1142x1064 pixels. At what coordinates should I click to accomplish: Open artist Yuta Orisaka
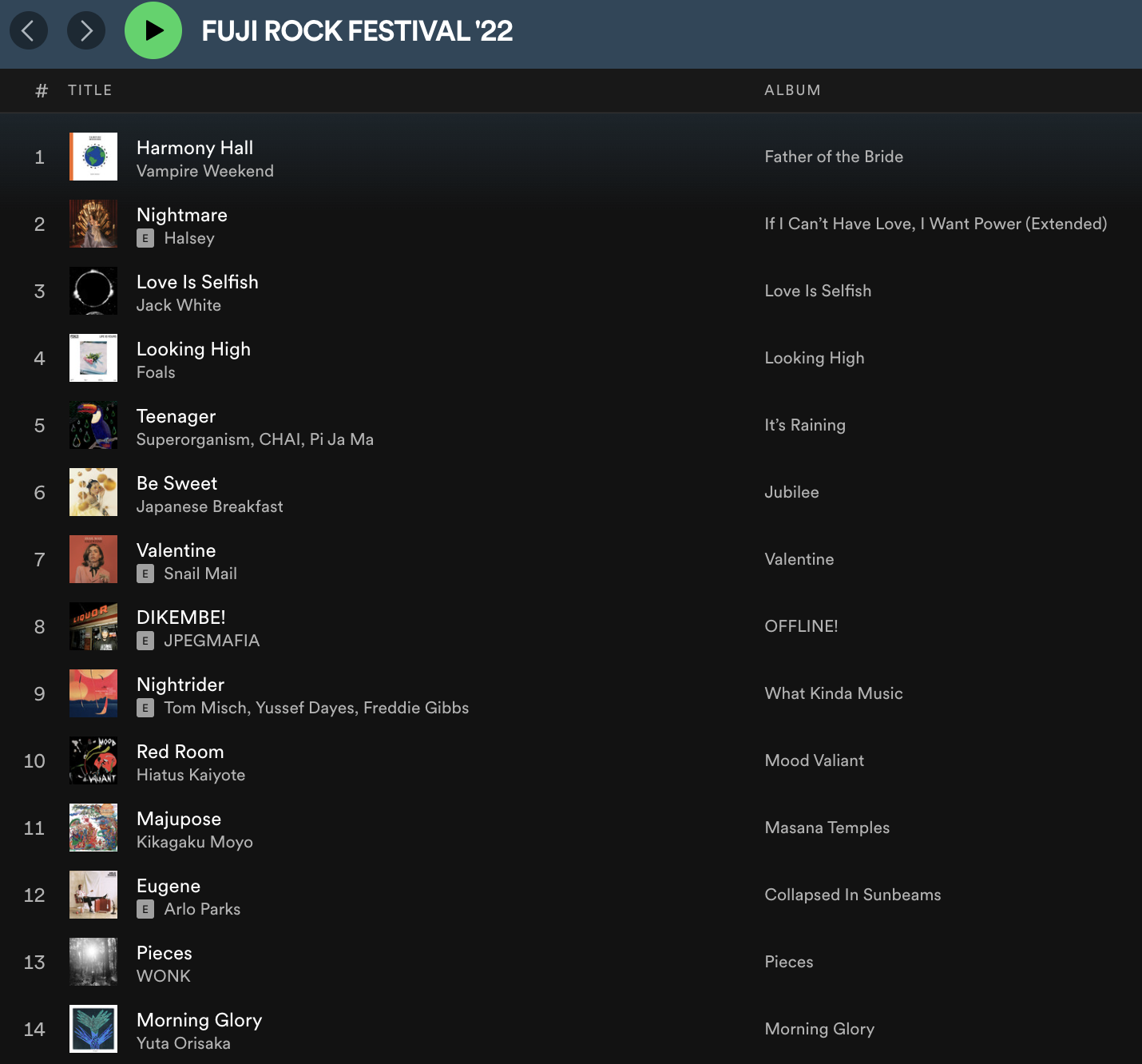[184, 1043]
